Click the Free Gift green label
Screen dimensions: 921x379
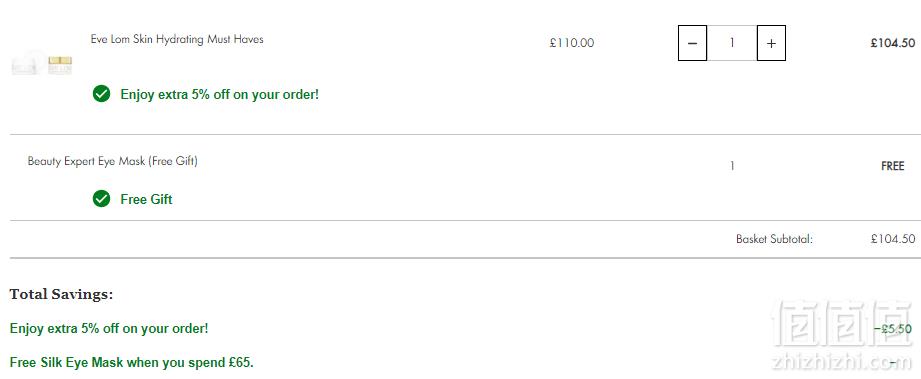(x=146, y=199)
